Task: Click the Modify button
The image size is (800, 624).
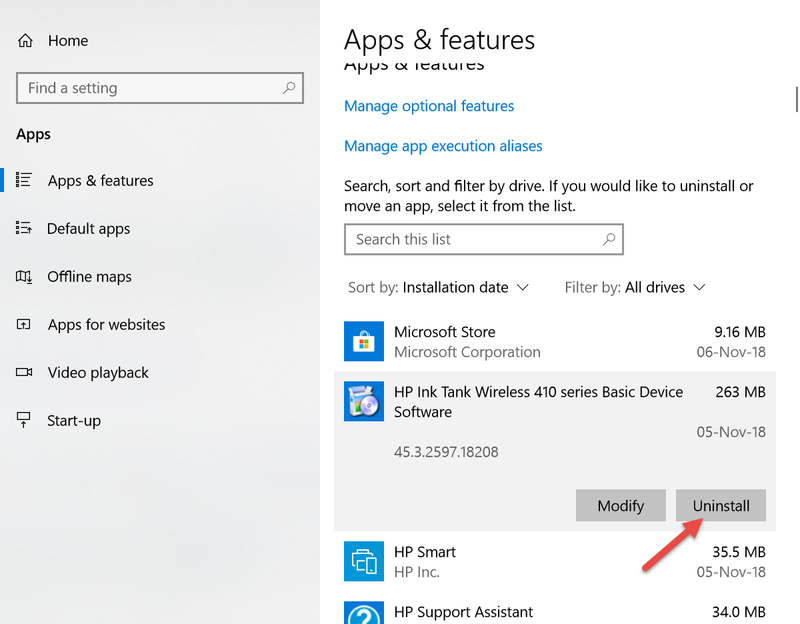Action: tap(620, 505)
